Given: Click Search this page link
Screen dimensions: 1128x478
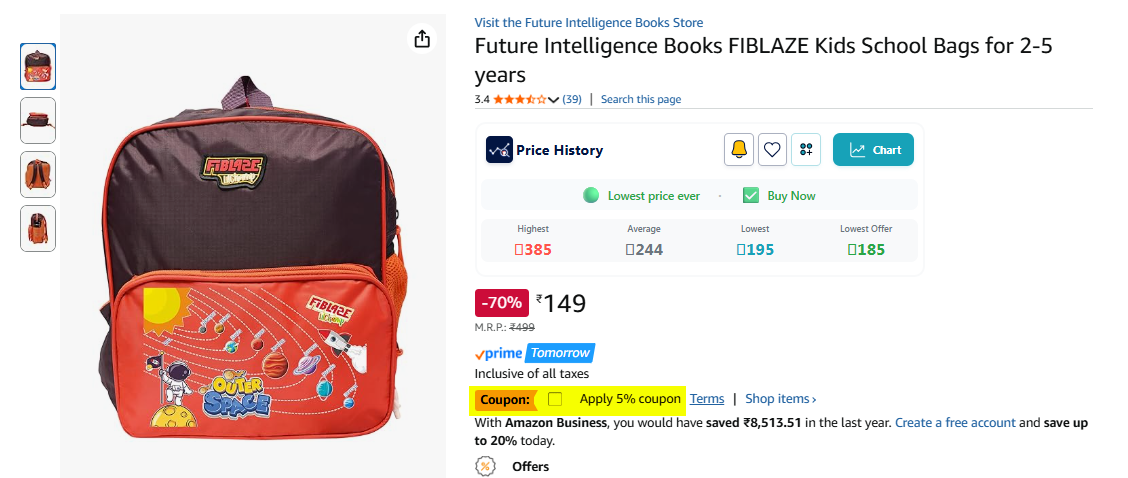Looking at the screenshot, I should coord(641,99).
